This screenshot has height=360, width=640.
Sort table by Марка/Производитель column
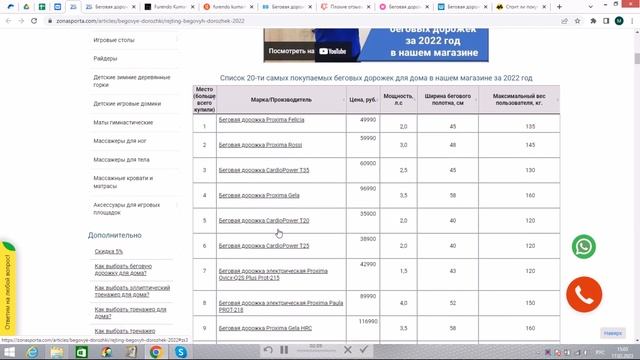281,100
